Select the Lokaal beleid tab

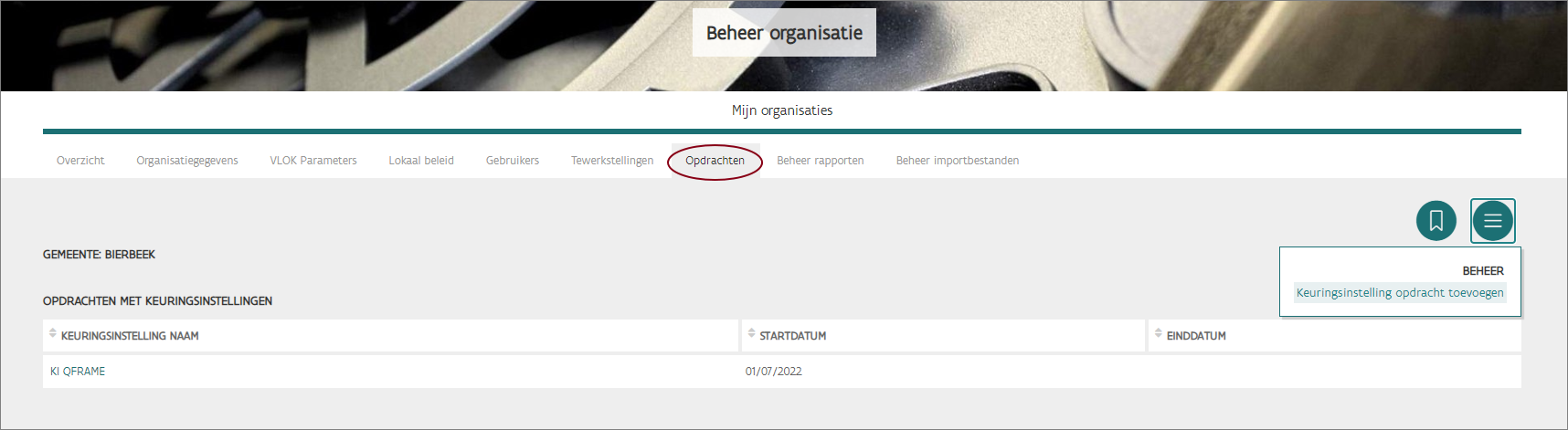[x=421, y=161]
